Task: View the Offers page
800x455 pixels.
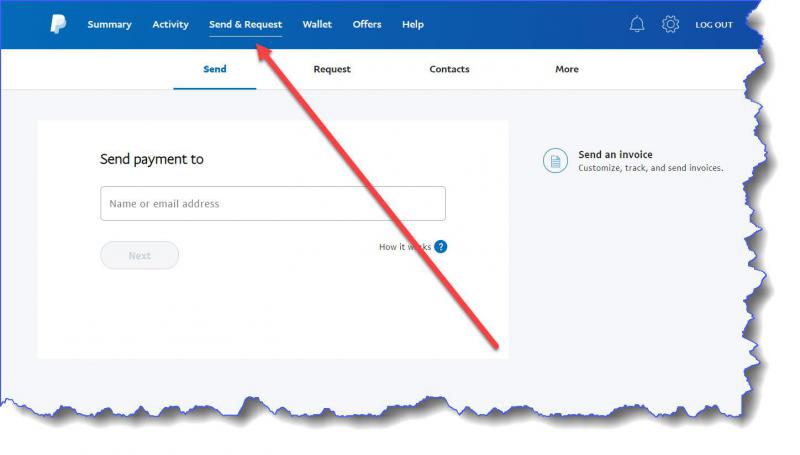Action: tap(367, 25)
